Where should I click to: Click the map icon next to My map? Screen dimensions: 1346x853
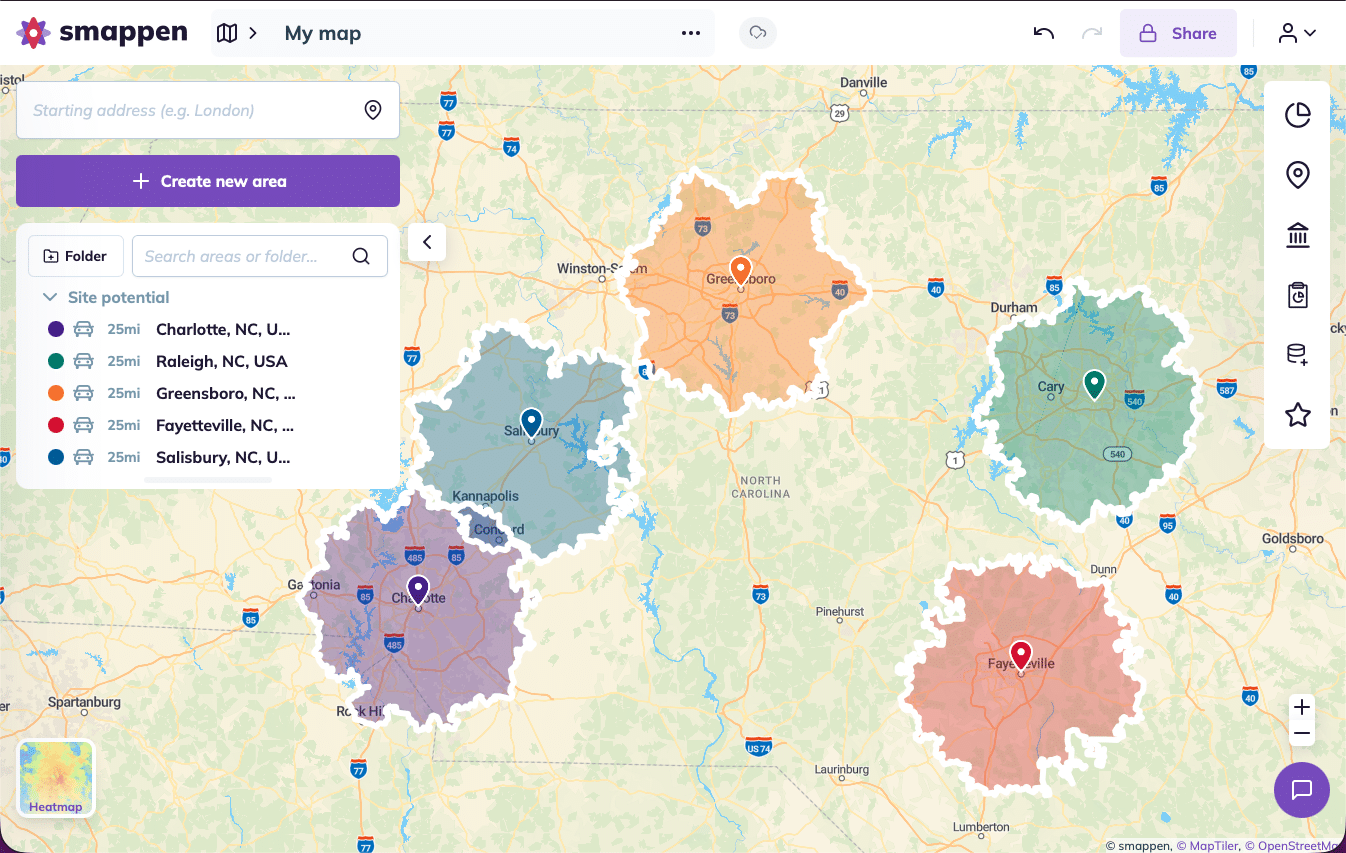(226, 32)
